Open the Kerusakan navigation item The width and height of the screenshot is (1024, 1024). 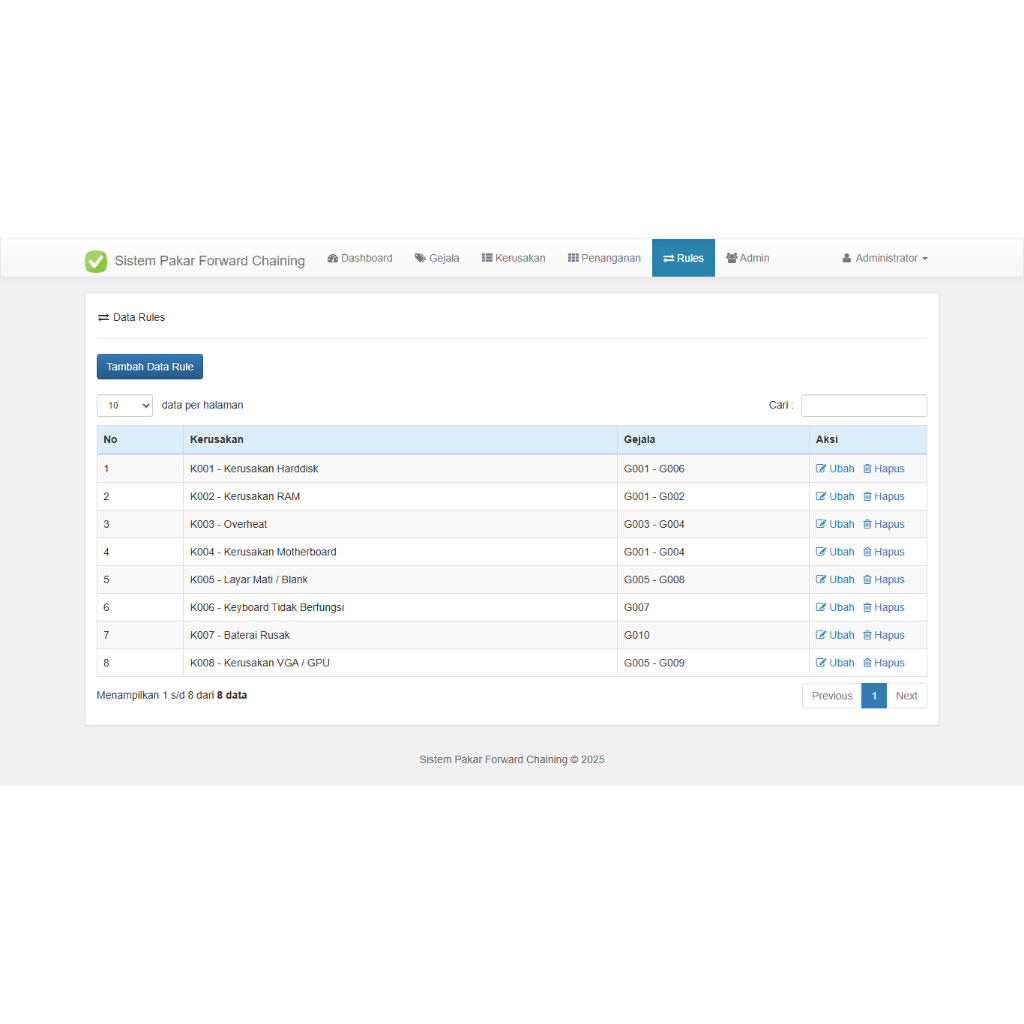click(513, 258)
